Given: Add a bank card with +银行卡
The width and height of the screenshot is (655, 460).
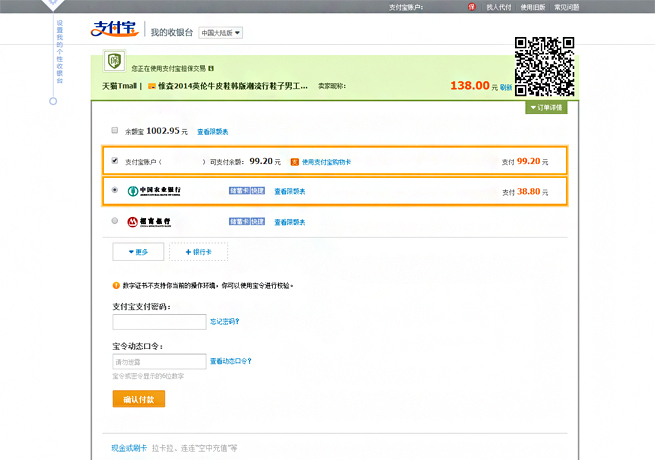Looking at the screenshot, I should pos(198,252).
